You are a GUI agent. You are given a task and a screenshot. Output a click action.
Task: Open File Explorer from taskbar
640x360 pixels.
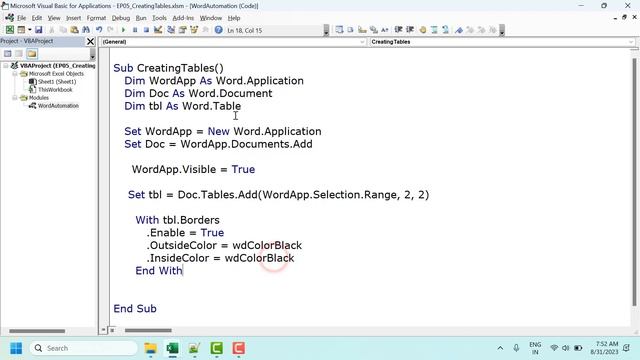(151, 348)
